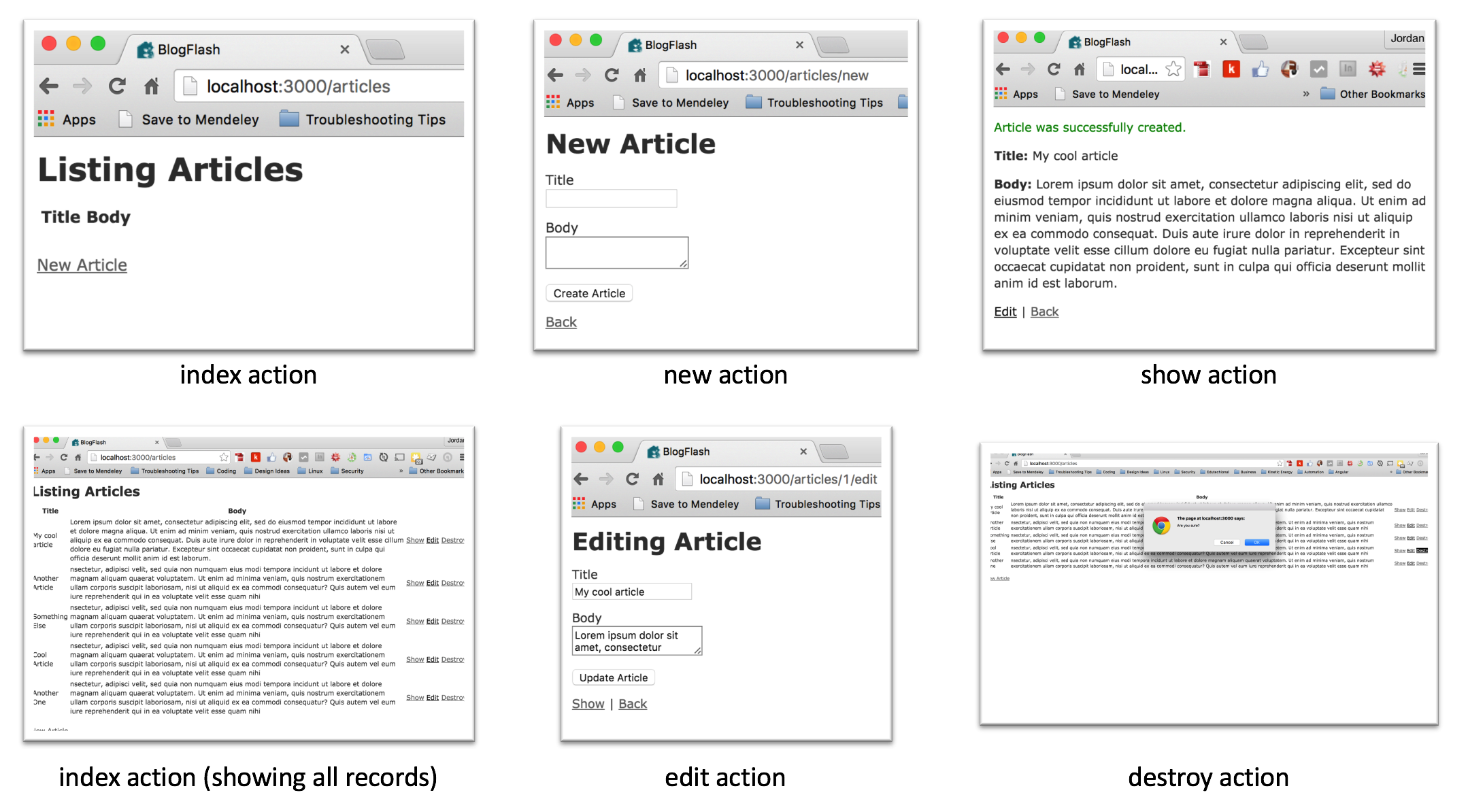Click back arrow in new action browser
Image resolution: width=1468 pixels, height=812 pixels.
[x=556, y=75]
